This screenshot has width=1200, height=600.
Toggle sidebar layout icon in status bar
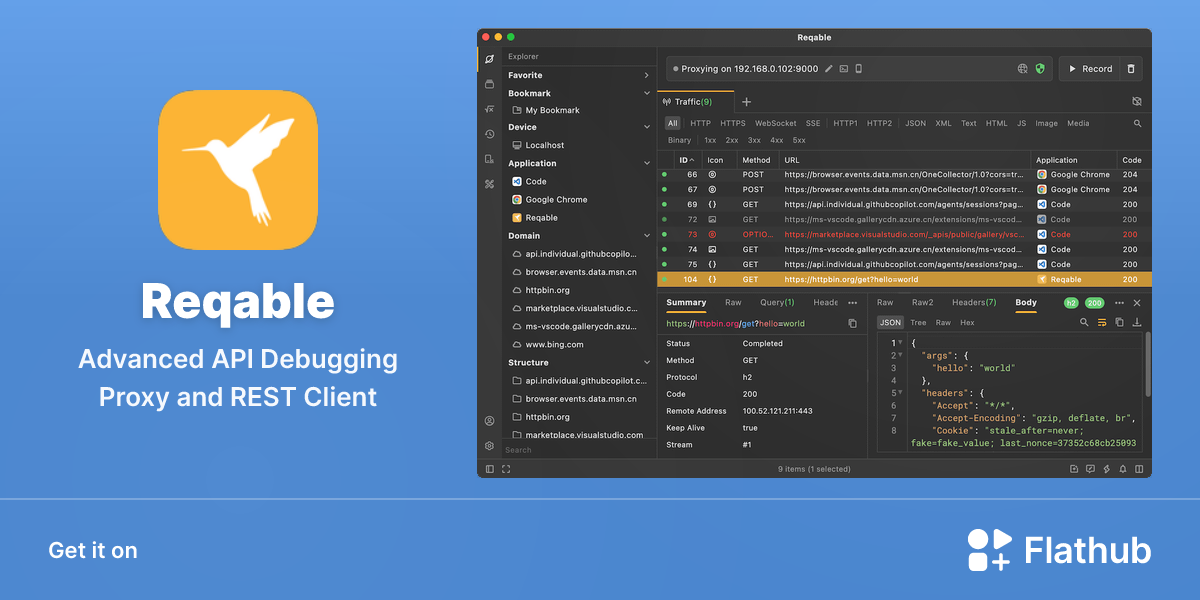click(489, 469)
